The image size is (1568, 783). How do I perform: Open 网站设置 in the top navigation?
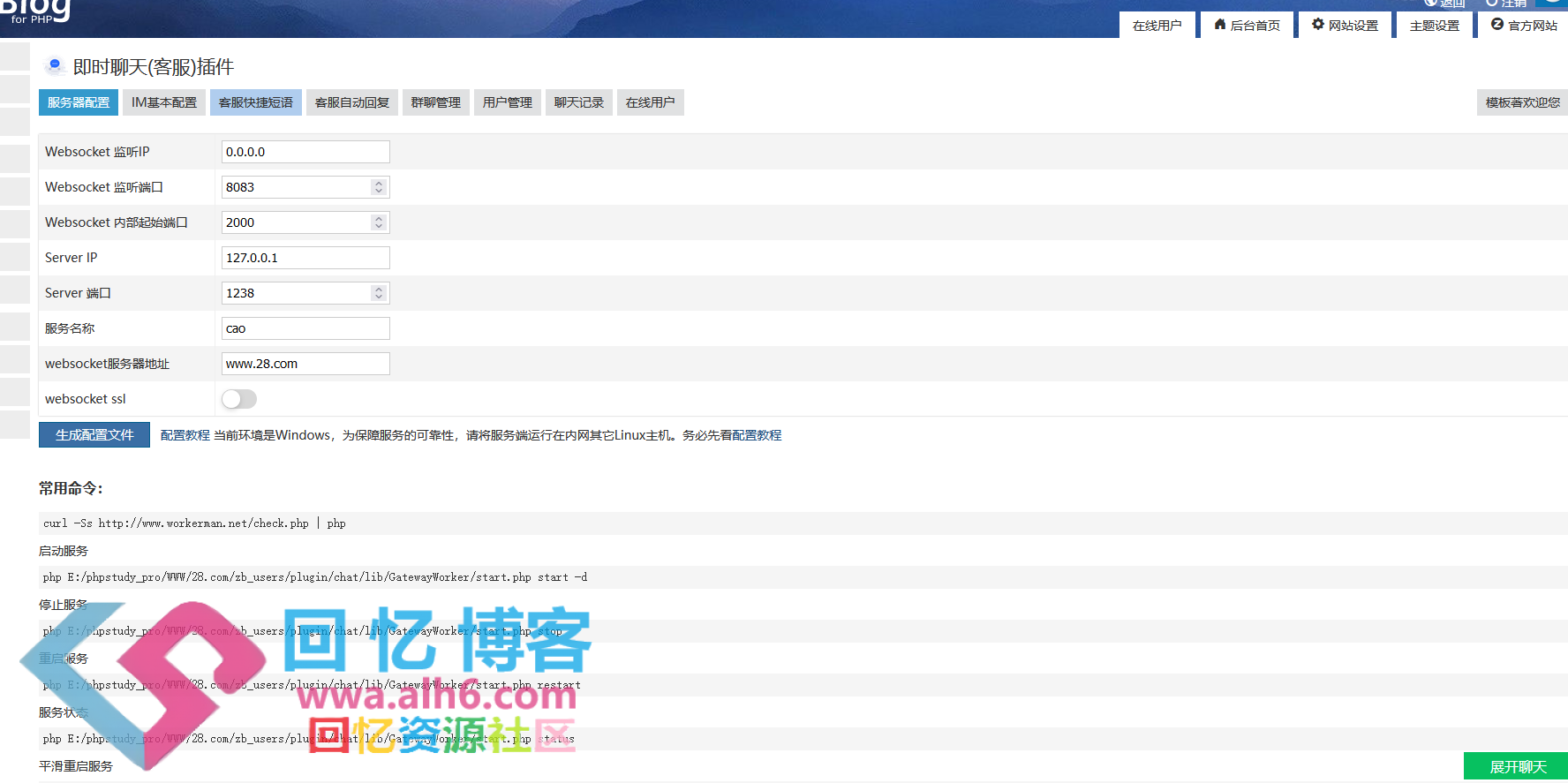point(1345,25)
